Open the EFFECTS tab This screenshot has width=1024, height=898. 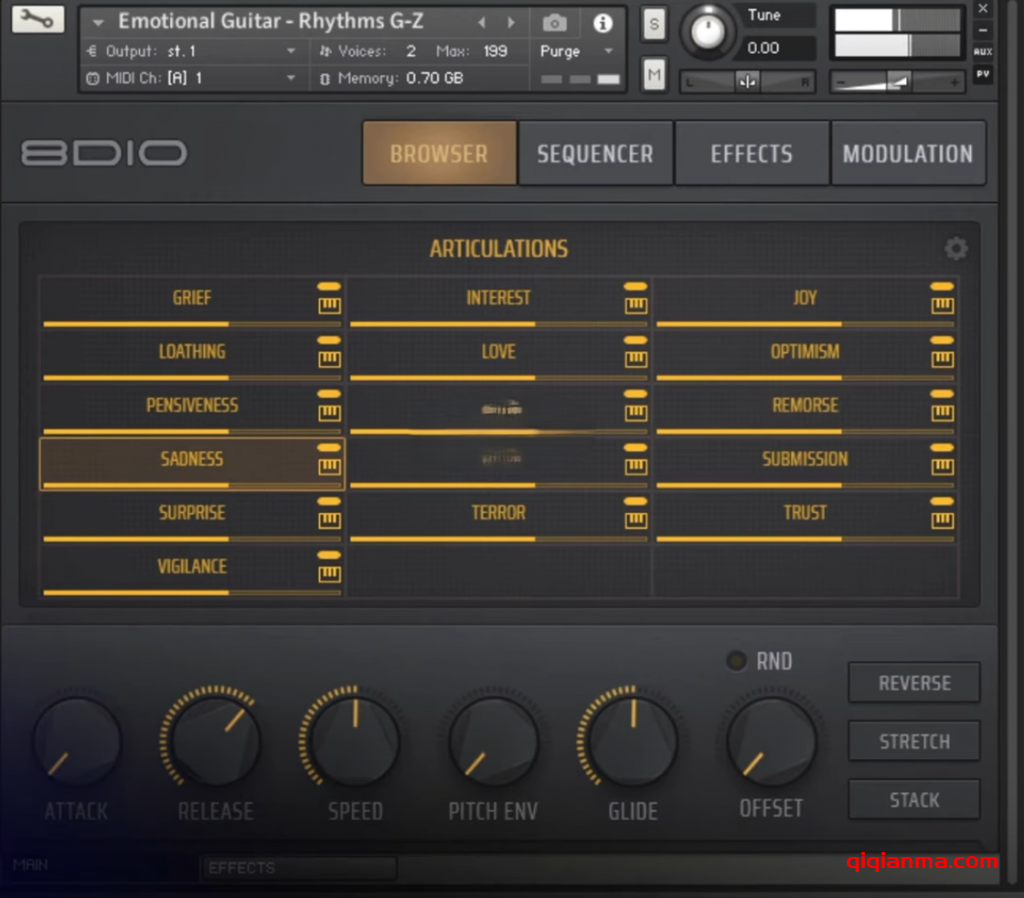[x=751, y=154]
